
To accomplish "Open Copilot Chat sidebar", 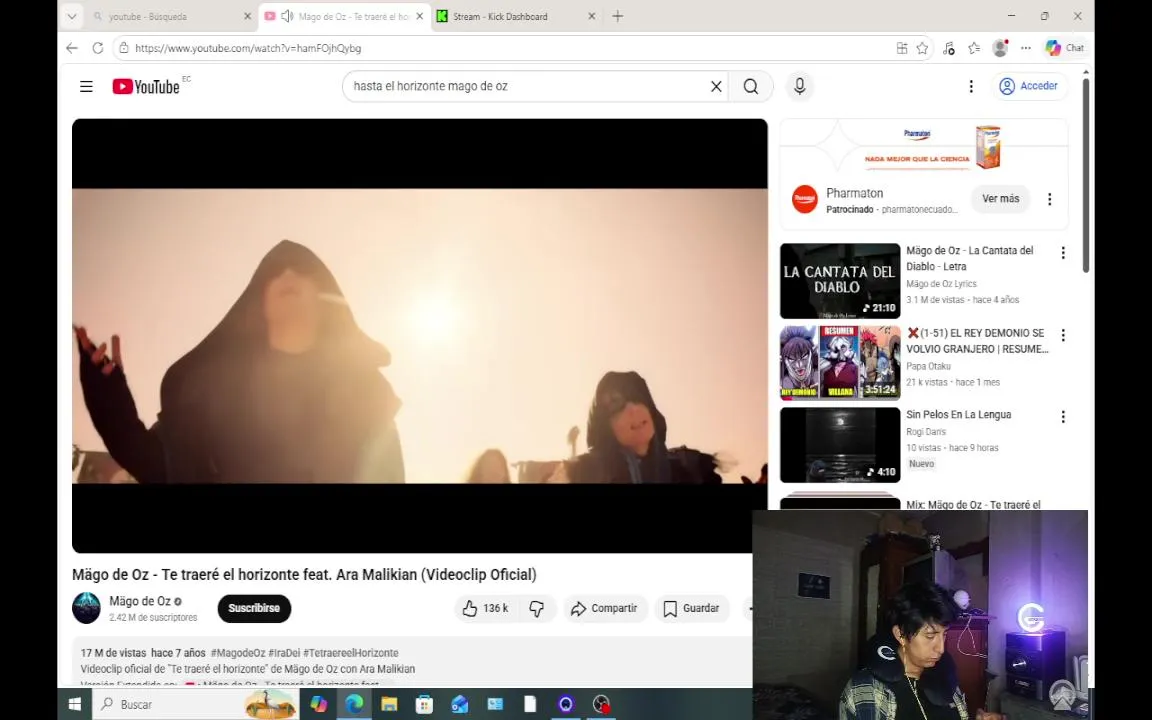I will tap(1065, 48).
